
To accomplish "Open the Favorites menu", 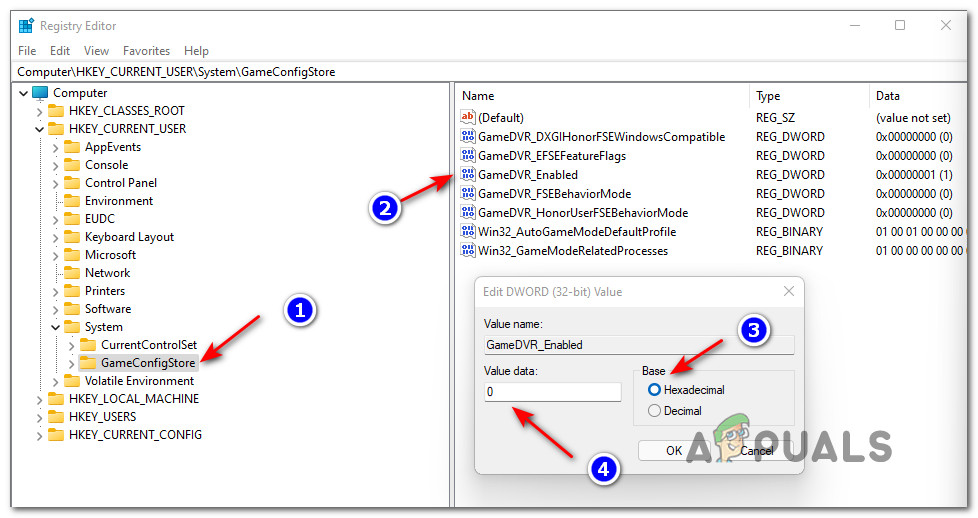I will click(x=147, y=51).
